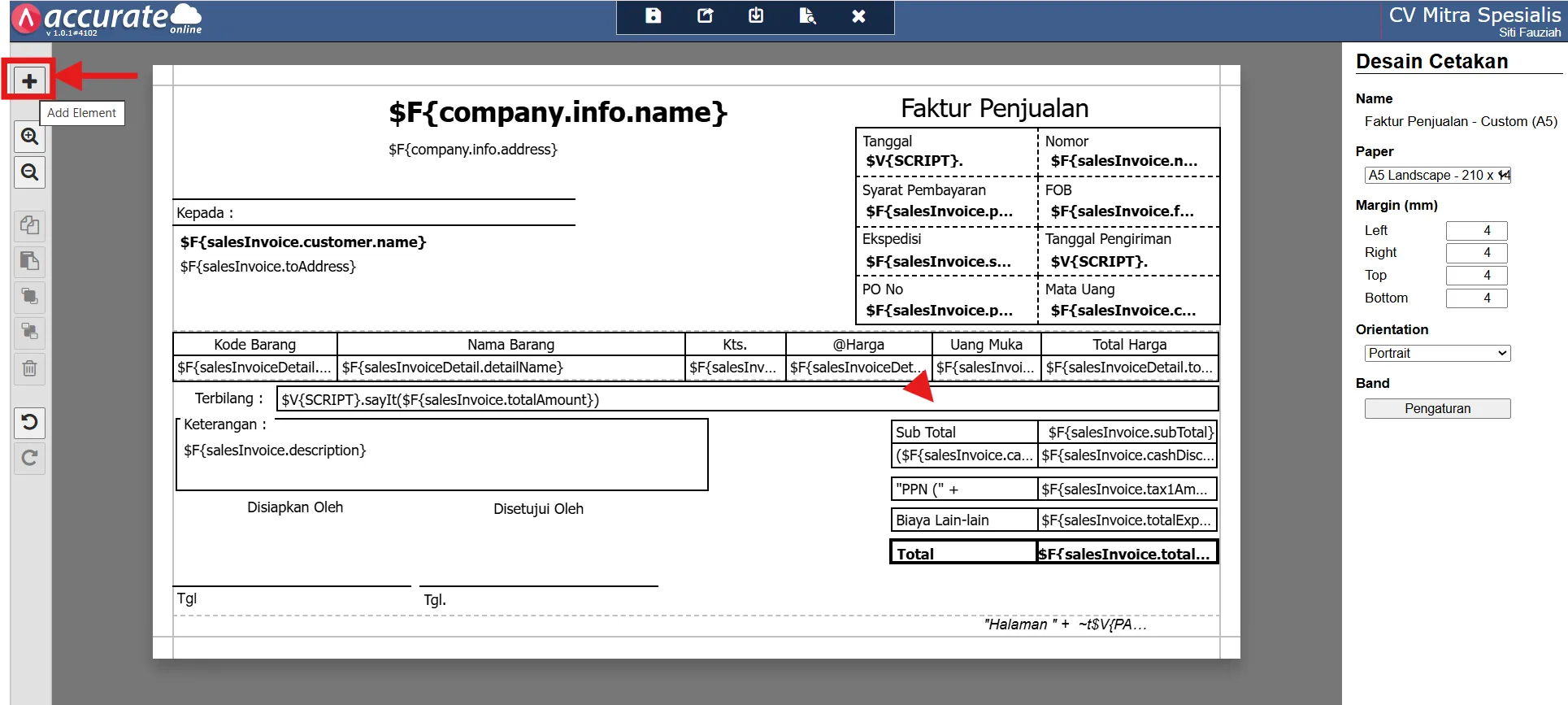Click the delete trash icon
1568x705 pixels.
pos(29,368)
